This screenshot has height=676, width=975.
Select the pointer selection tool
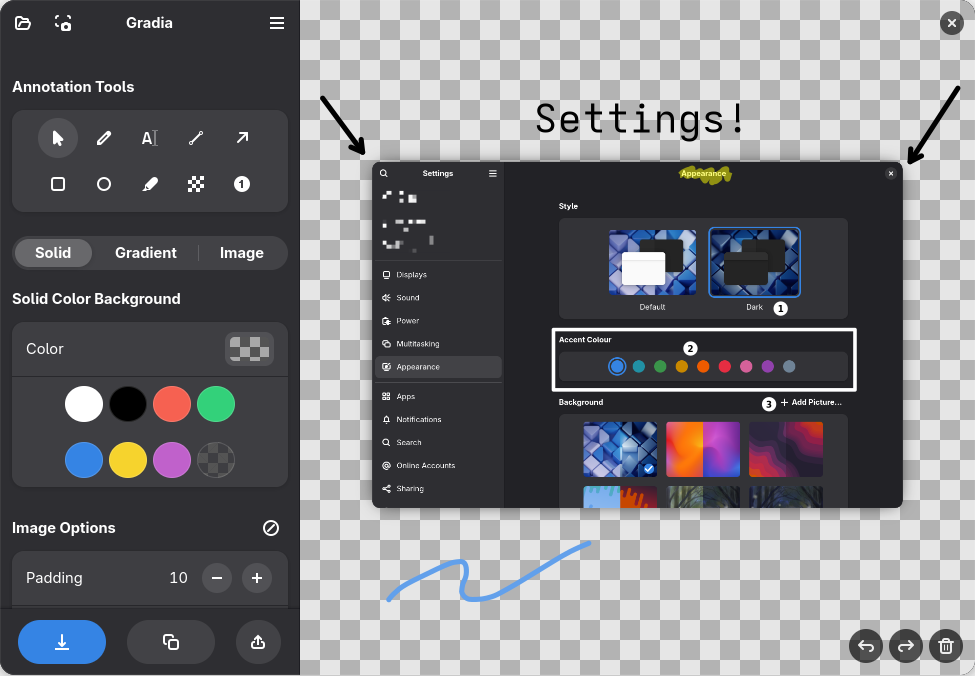(x=58, y=137)
